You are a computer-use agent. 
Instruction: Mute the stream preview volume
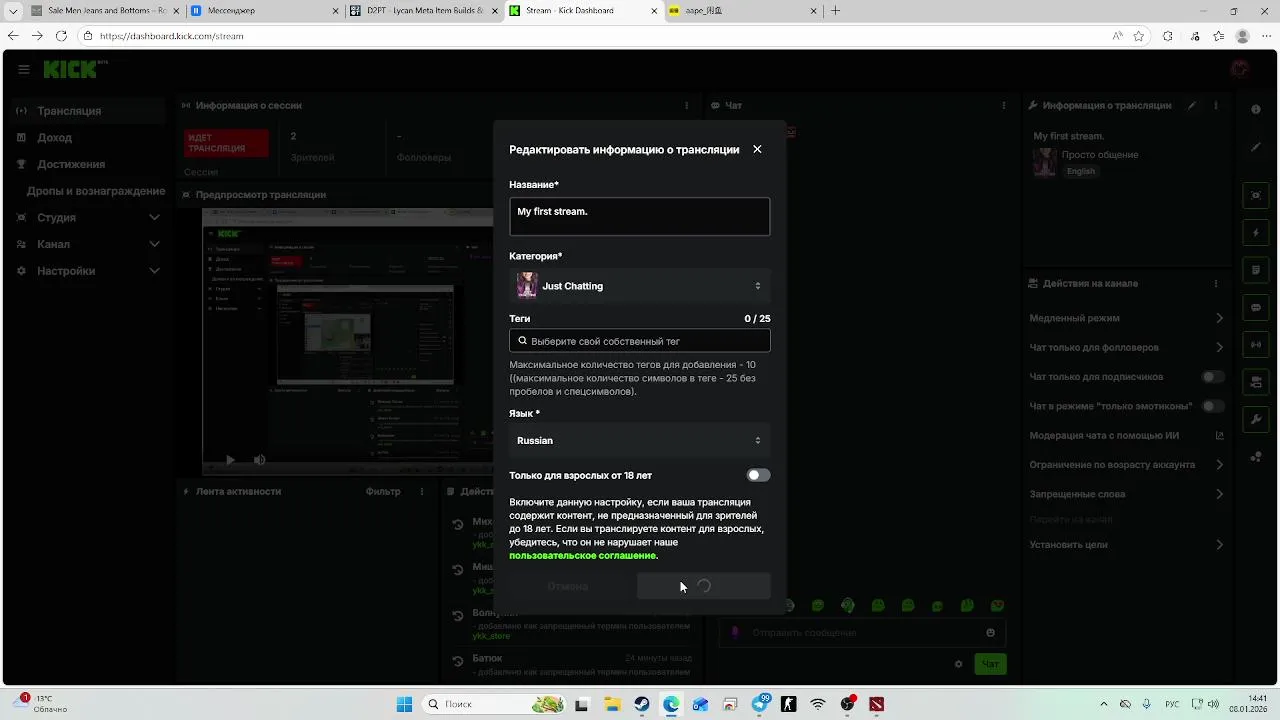click(x=259, y=460)
